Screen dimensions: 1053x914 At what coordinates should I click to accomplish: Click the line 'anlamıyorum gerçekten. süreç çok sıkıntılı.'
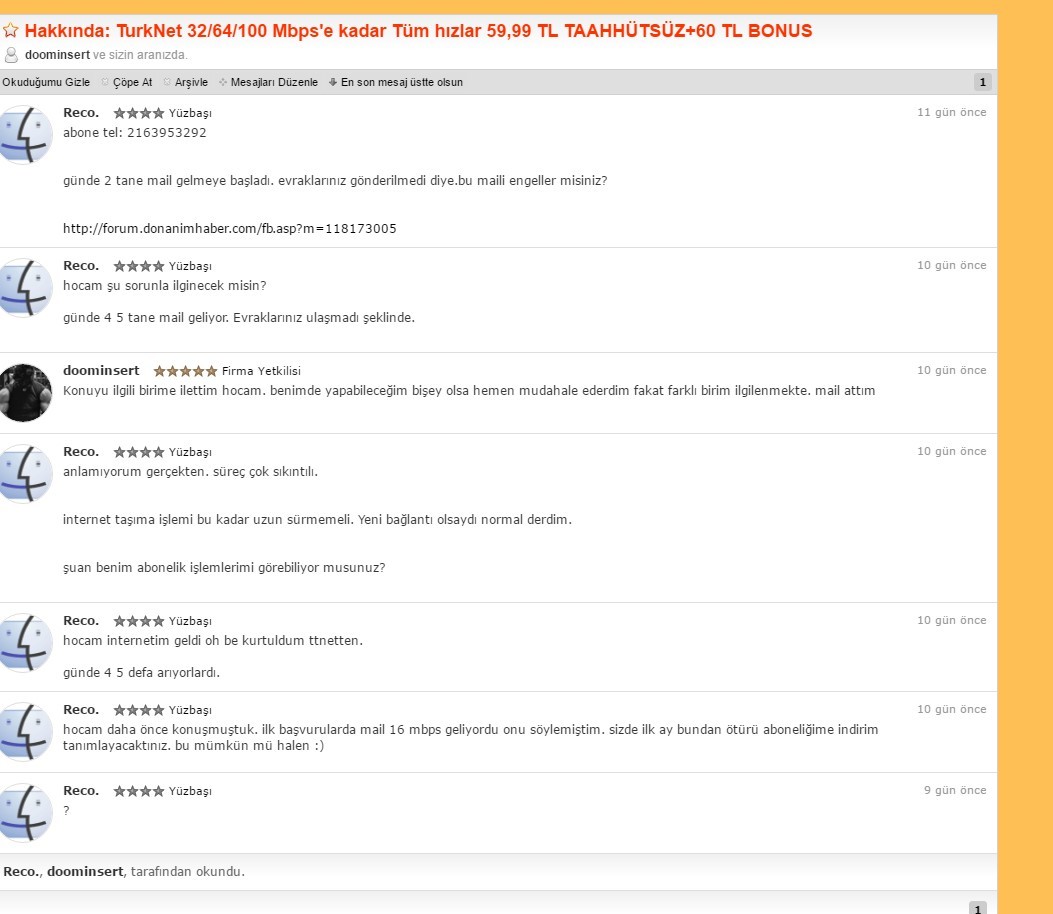coord(191,471)
